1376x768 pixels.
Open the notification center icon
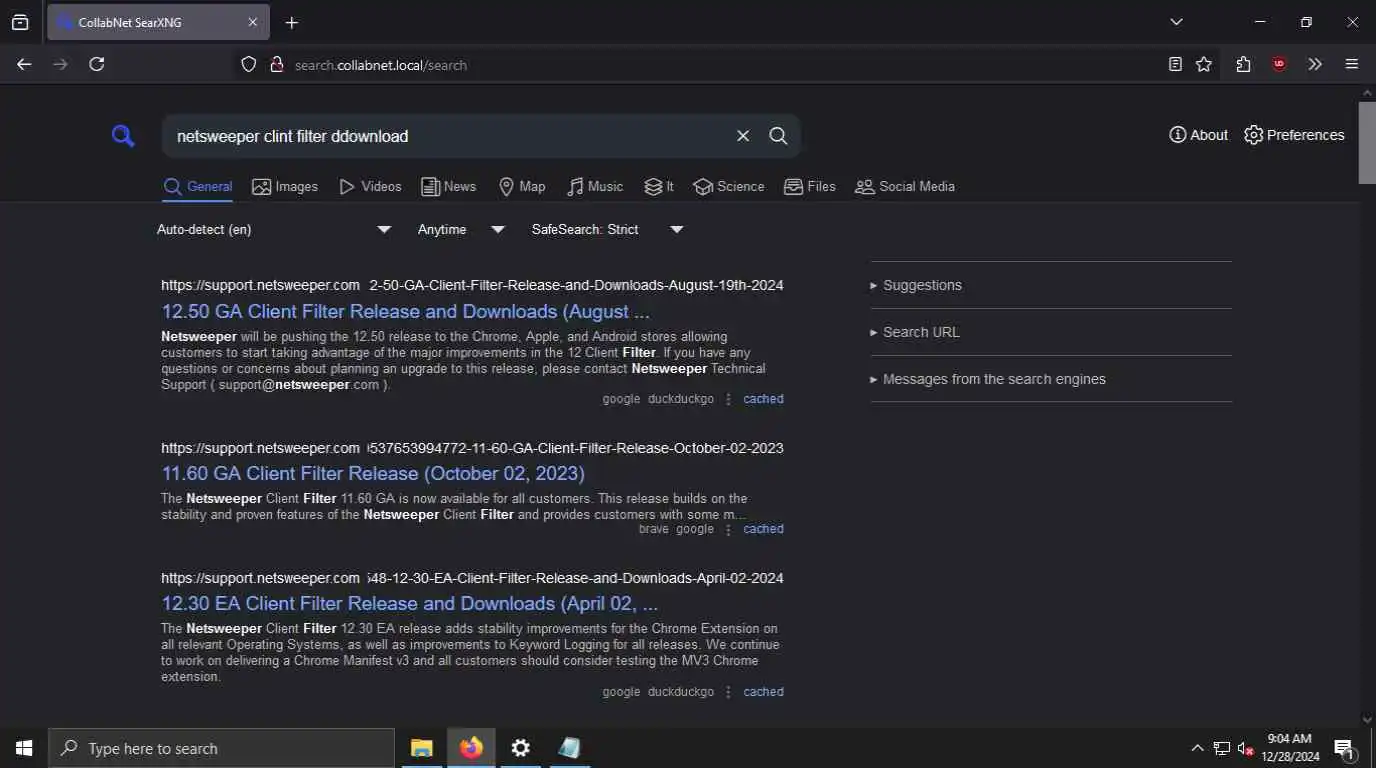pyautogui.click(x=1344, y=748)
